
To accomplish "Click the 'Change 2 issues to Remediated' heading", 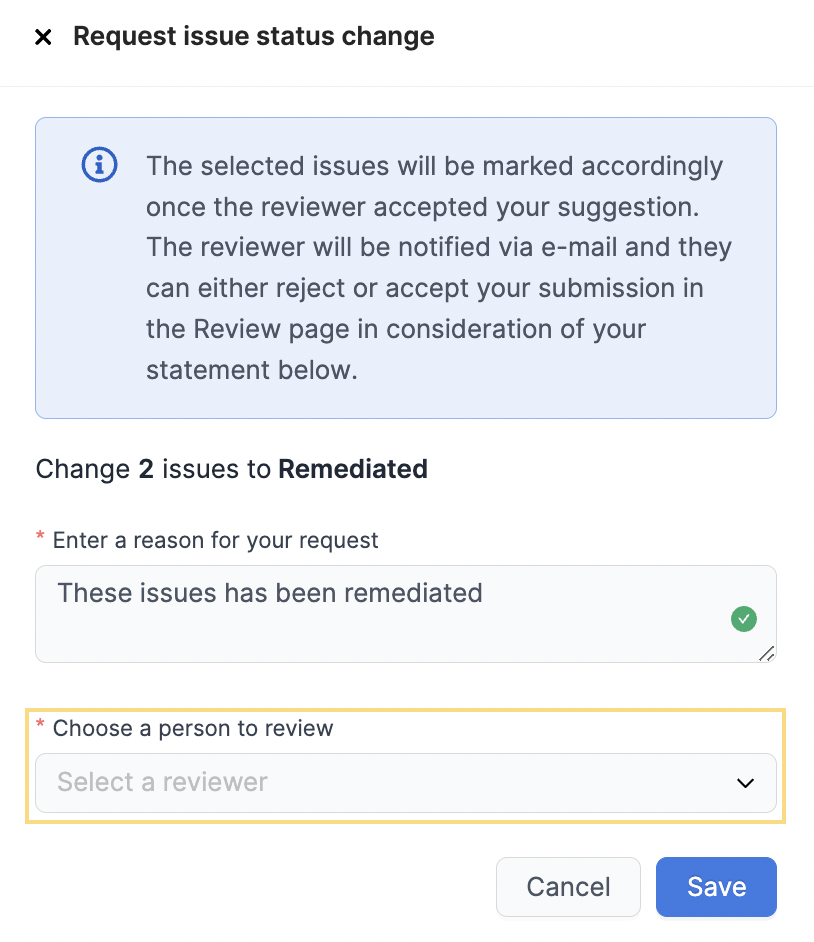I will [x=231, y=469].
